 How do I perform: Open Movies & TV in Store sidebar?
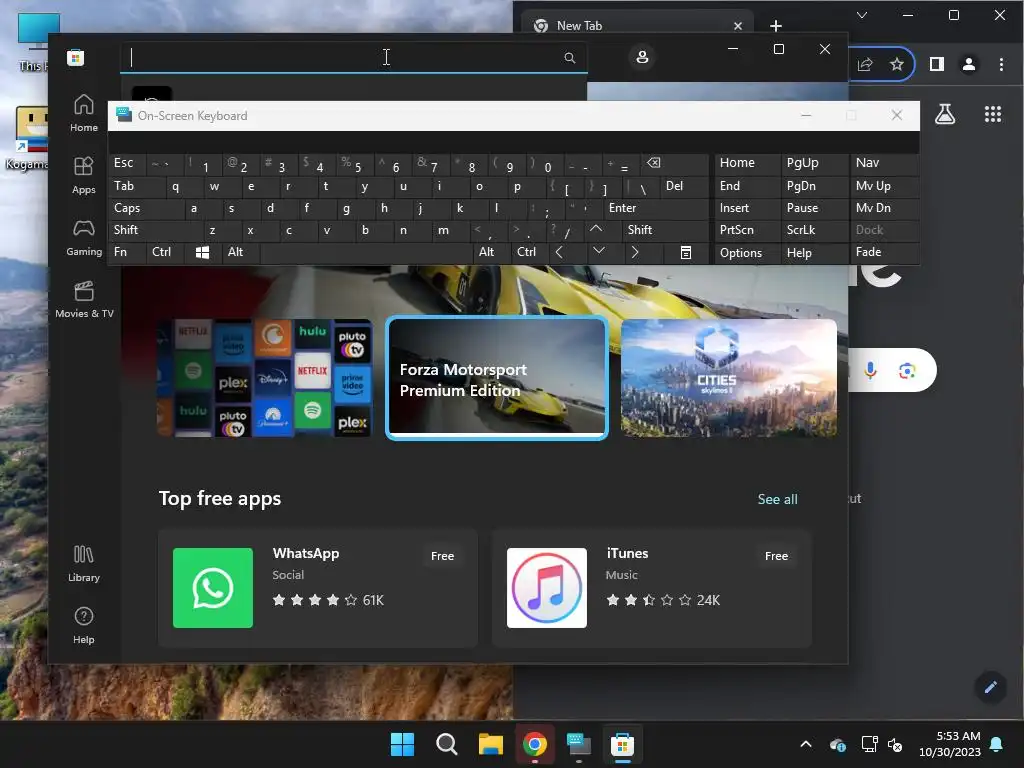click(84, 299)
